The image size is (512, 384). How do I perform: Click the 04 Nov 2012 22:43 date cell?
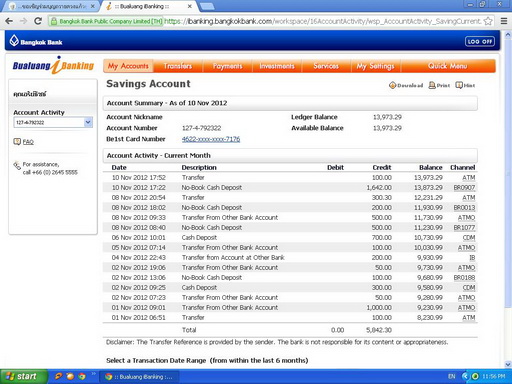(x=139, y=258)
